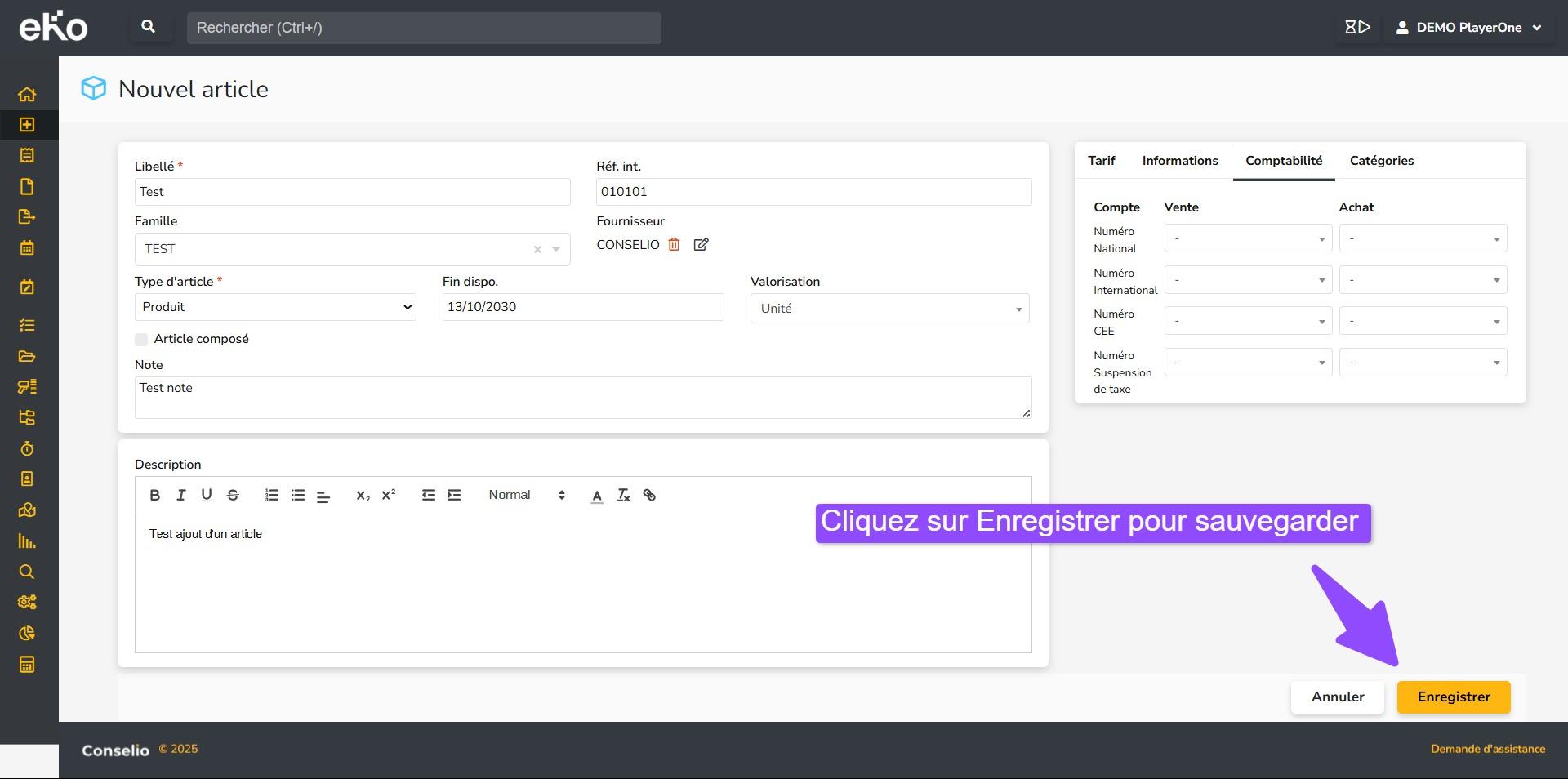
Task: Cancel with the Annuler button
Action: click(1337, 697)
